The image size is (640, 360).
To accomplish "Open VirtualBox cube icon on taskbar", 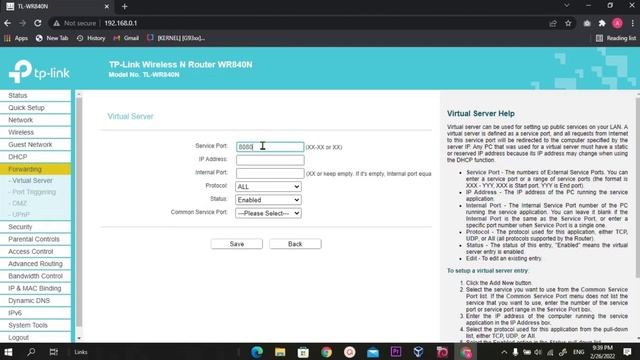I will (x=418, y=352).
